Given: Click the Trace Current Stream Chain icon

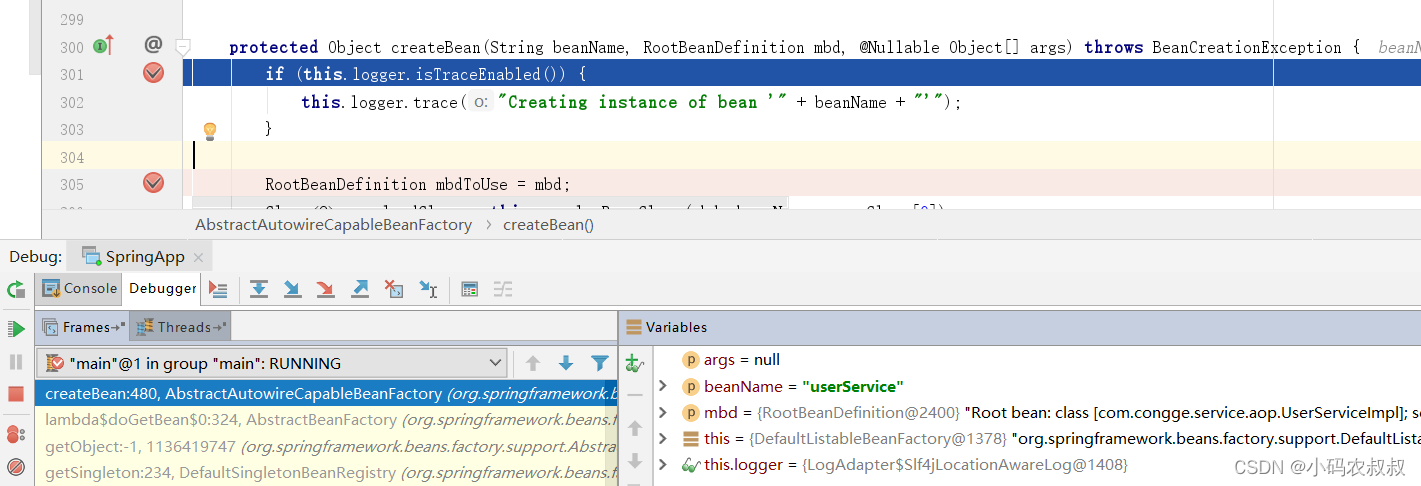Looking at the screenshot, I should [x=502, y=289].
